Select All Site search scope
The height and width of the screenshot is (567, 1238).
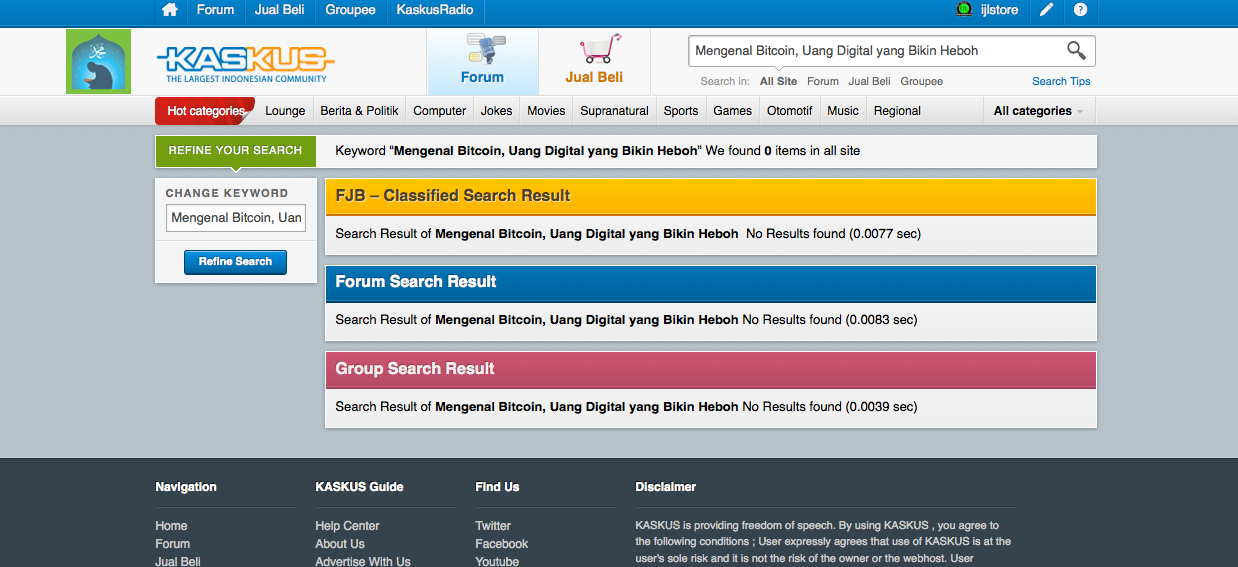coord(778,81)
